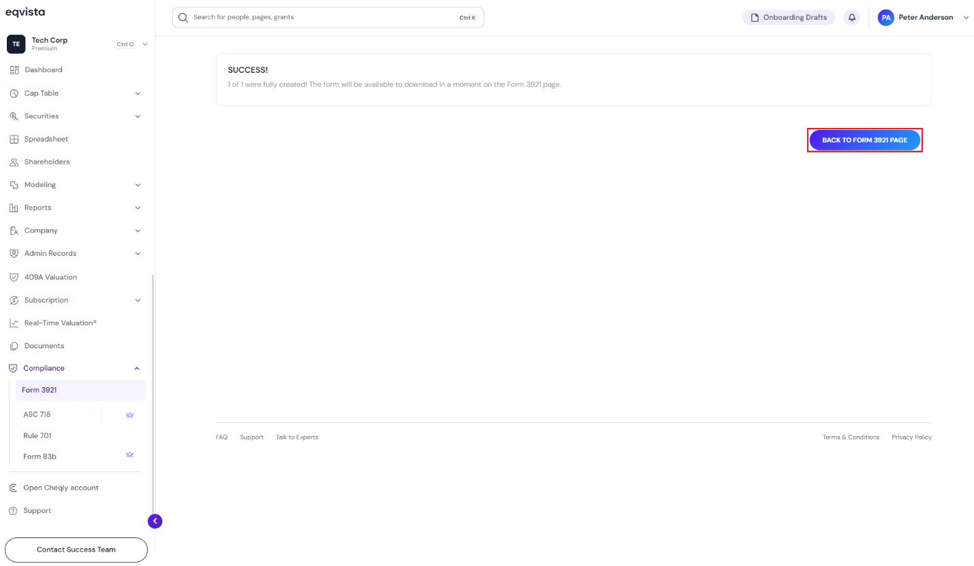
Task: Click the Support question mark icon
Action: point(13,511)
